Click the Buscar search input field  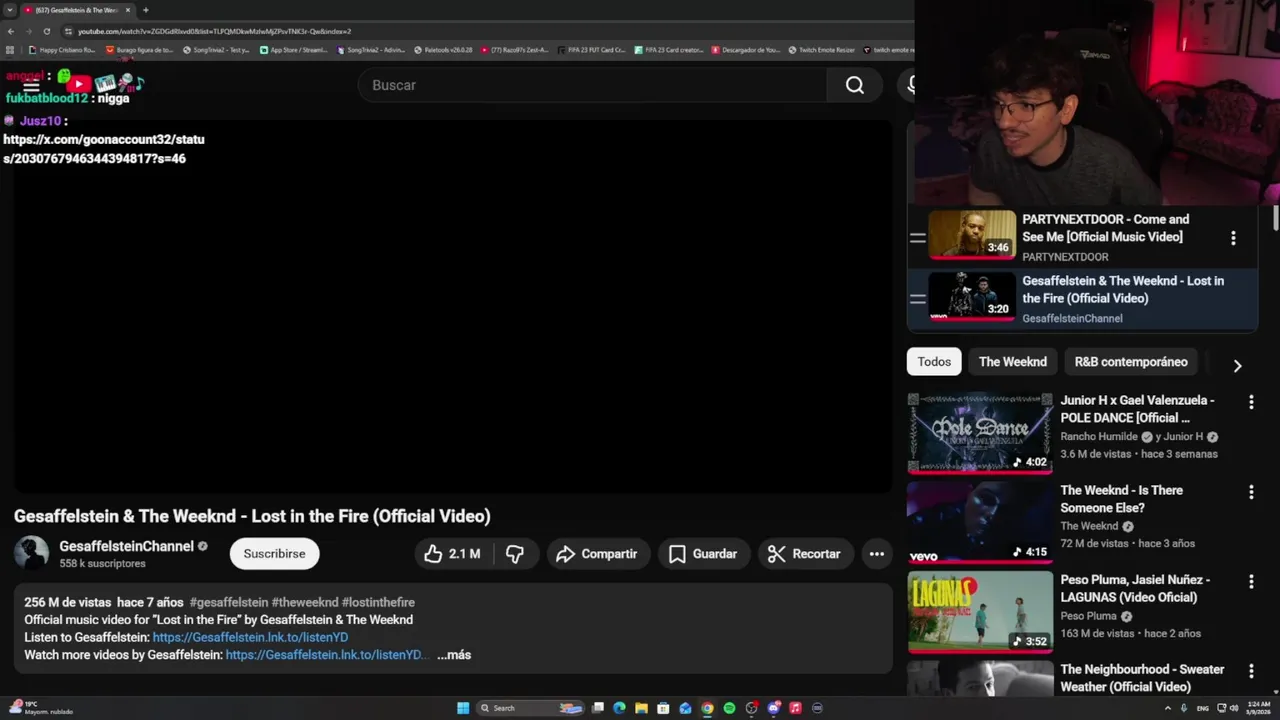pos(592,85)
